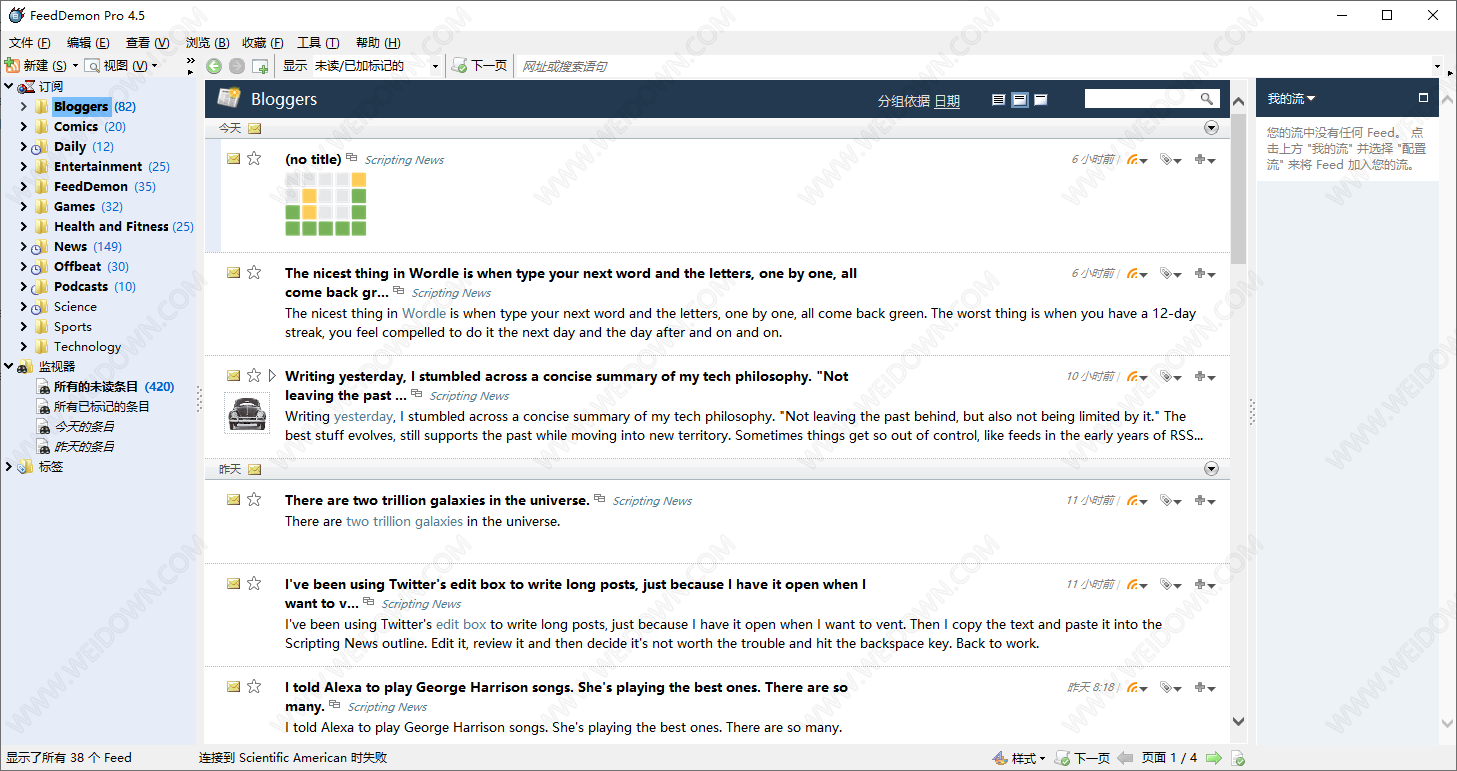This screenshot has width=1457, height=771.
Task: Go back with the green back arrow
Action: coord(214,66)
